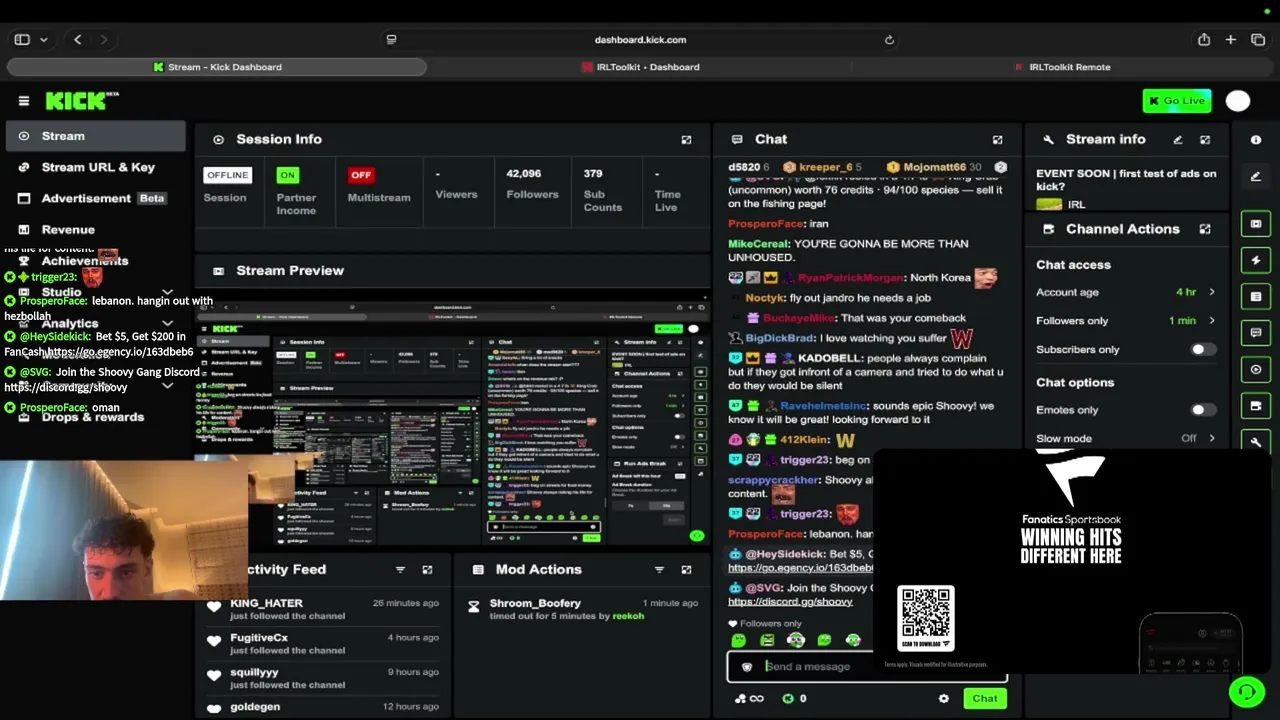Switch to IRLToolkit Dashboard tab
This screenshot has width=1280, height=720.
640,67
